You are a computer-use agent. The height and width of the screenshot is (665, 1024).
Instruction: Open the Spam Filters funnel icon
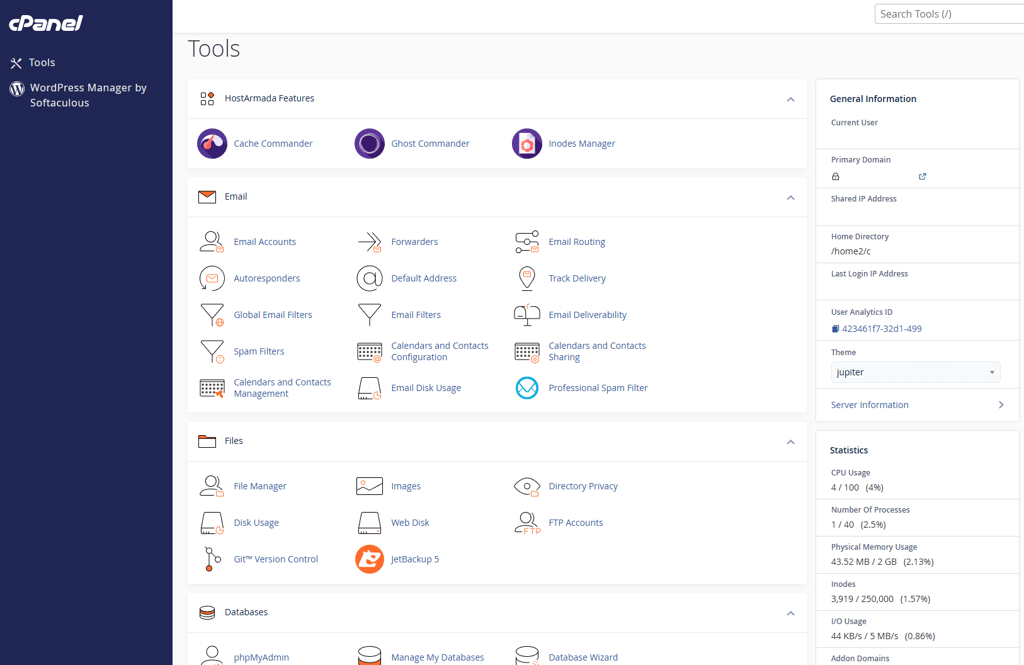[212, 351]
